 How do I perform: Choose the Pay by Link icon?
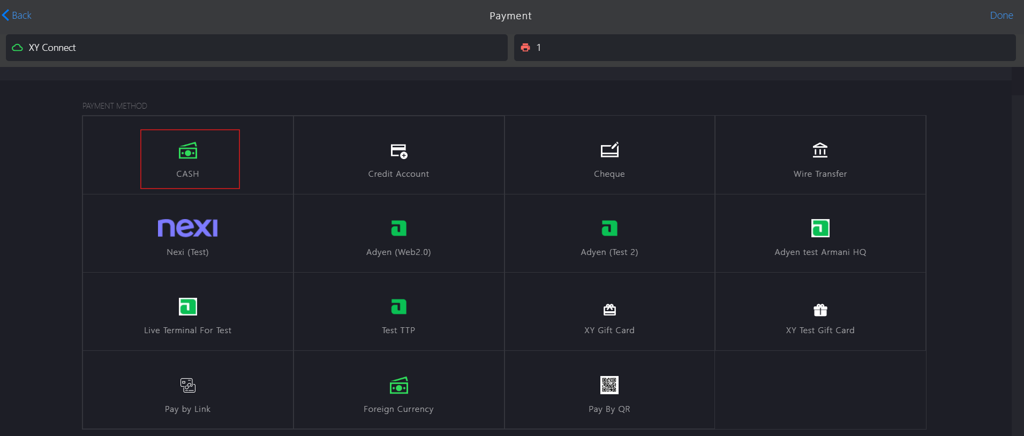(188, 386)
